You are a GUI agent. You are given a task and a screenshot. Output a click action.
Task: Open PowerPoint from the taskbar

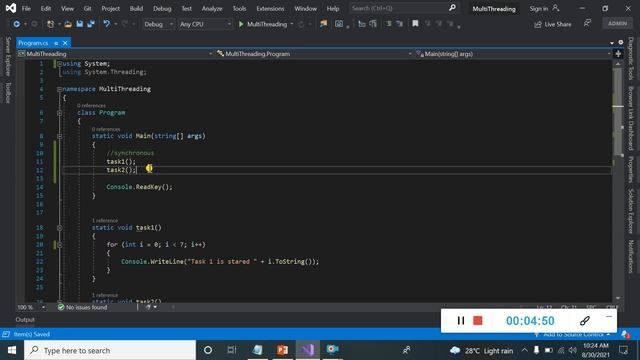point(282,350)
